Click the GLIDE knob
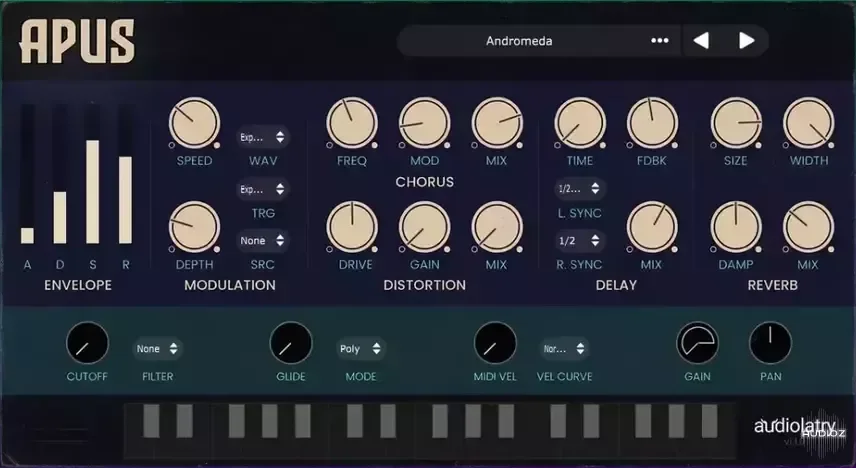The image size is (856, 468). pos(291,343)
